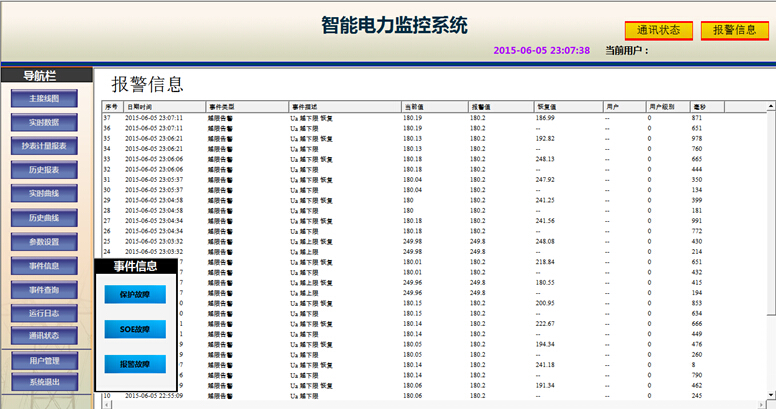Open 参数设置 settings page
The image size is (776, 409).
point(44,241)
